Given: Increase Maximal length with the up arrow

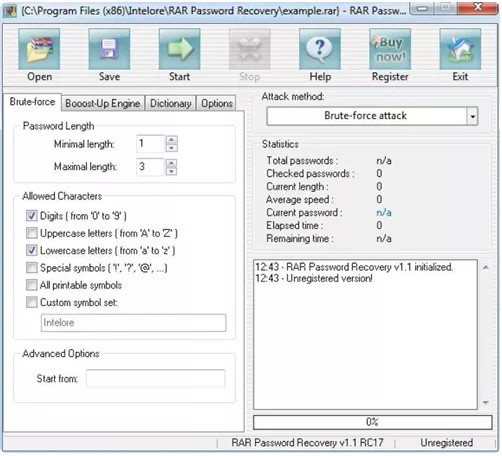Looking at the screenshot, I should [171, 163].
